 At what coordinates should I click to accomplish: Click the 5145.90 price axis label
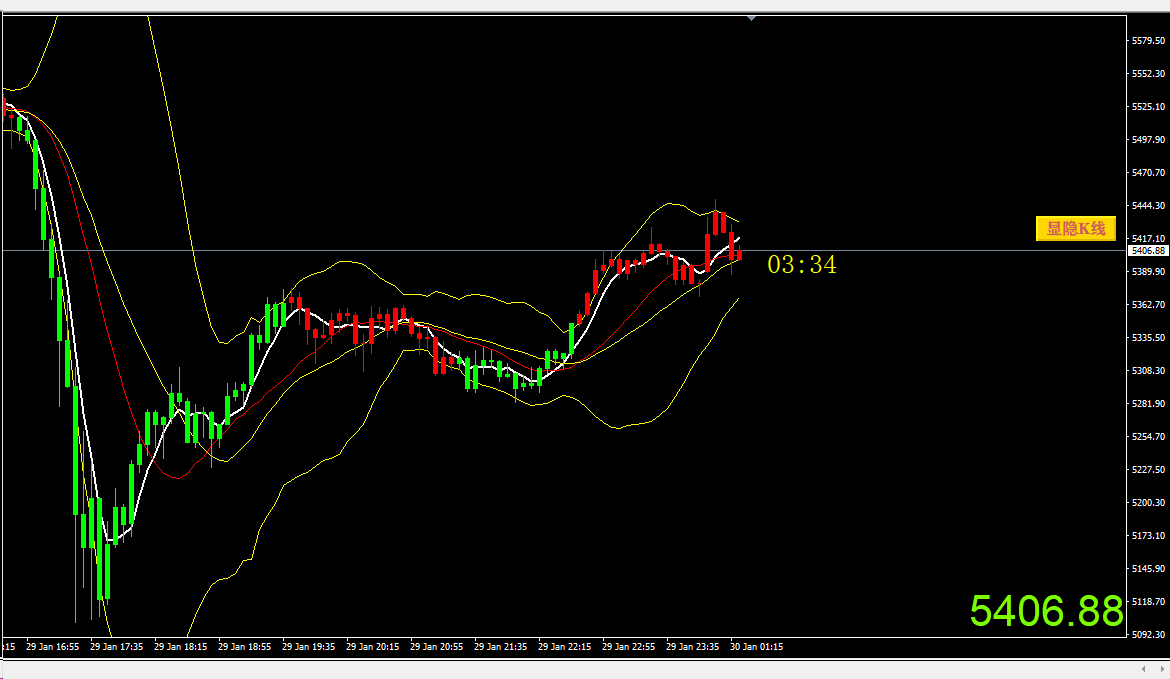[1148, 569]
